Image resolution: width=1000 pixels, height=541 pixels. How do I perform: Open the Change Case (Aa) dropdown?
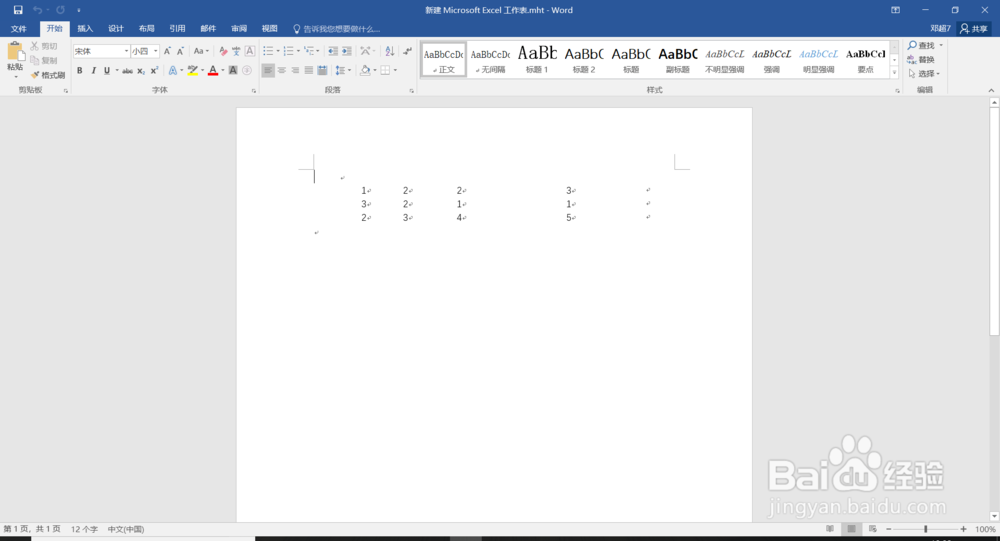point(201,51)
